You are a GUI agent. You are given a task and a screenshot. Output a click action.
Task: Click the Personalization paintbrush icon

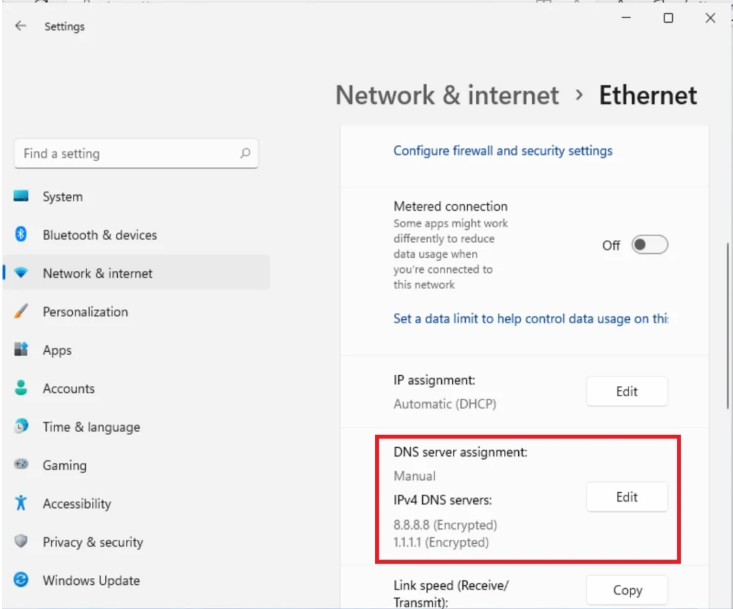click(x=21, y=312)
